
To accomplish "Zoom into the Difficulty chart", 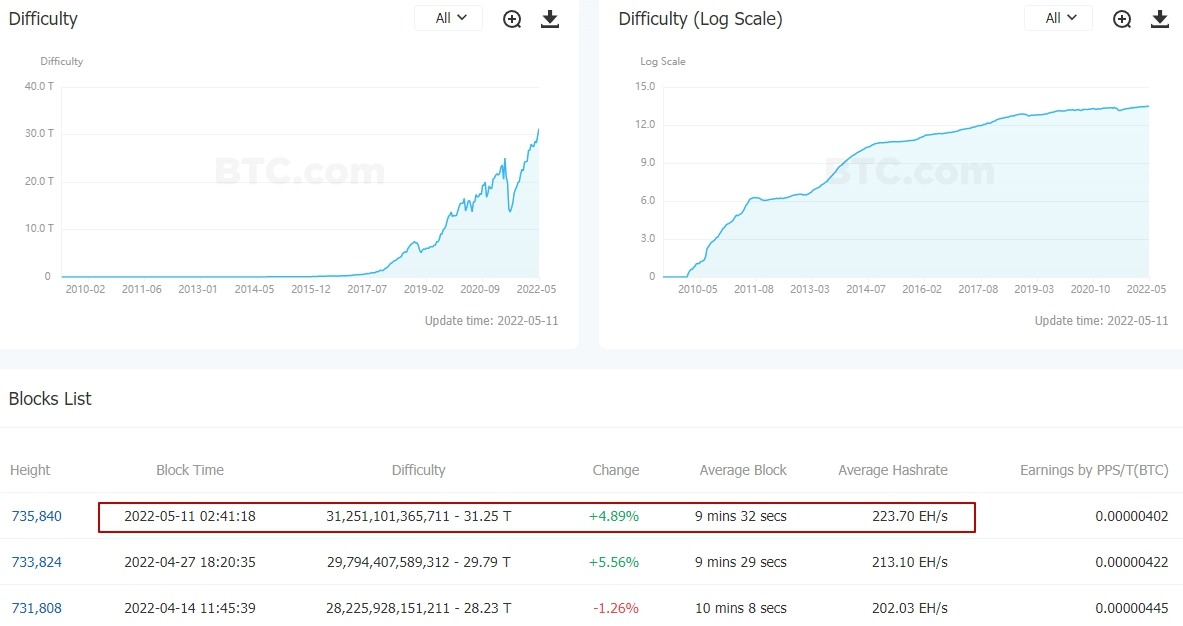I will tap(512, 19).
